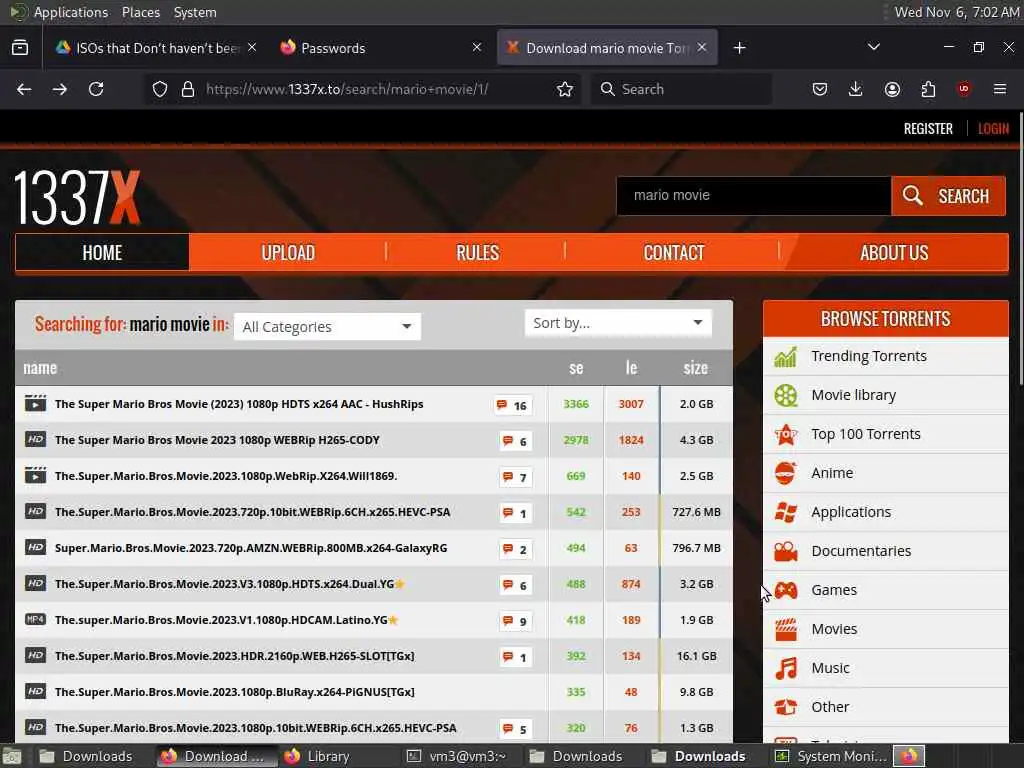The height and width of the screenshot is (768, 1024).
Task: Open the BluRay.x264-PiGNUS[TGx] torrent link
Action: click(x=234, y=692)
